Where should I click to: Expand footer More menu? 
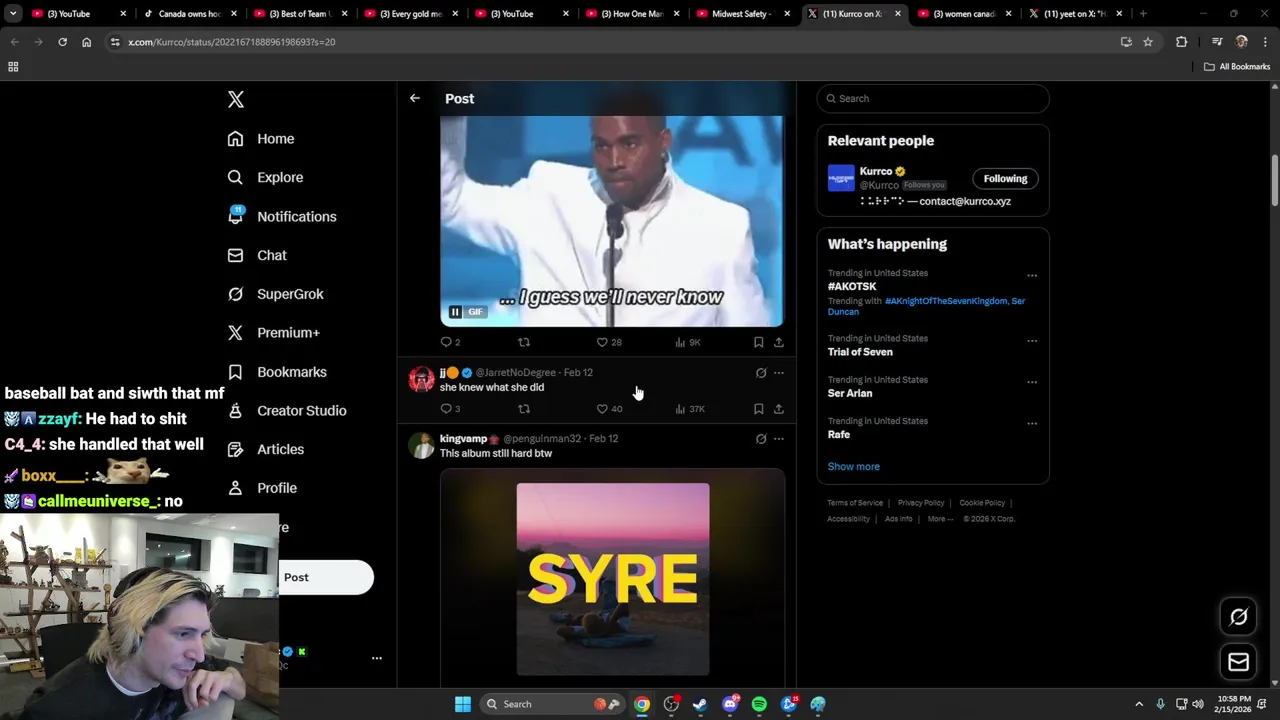[940, 519]
